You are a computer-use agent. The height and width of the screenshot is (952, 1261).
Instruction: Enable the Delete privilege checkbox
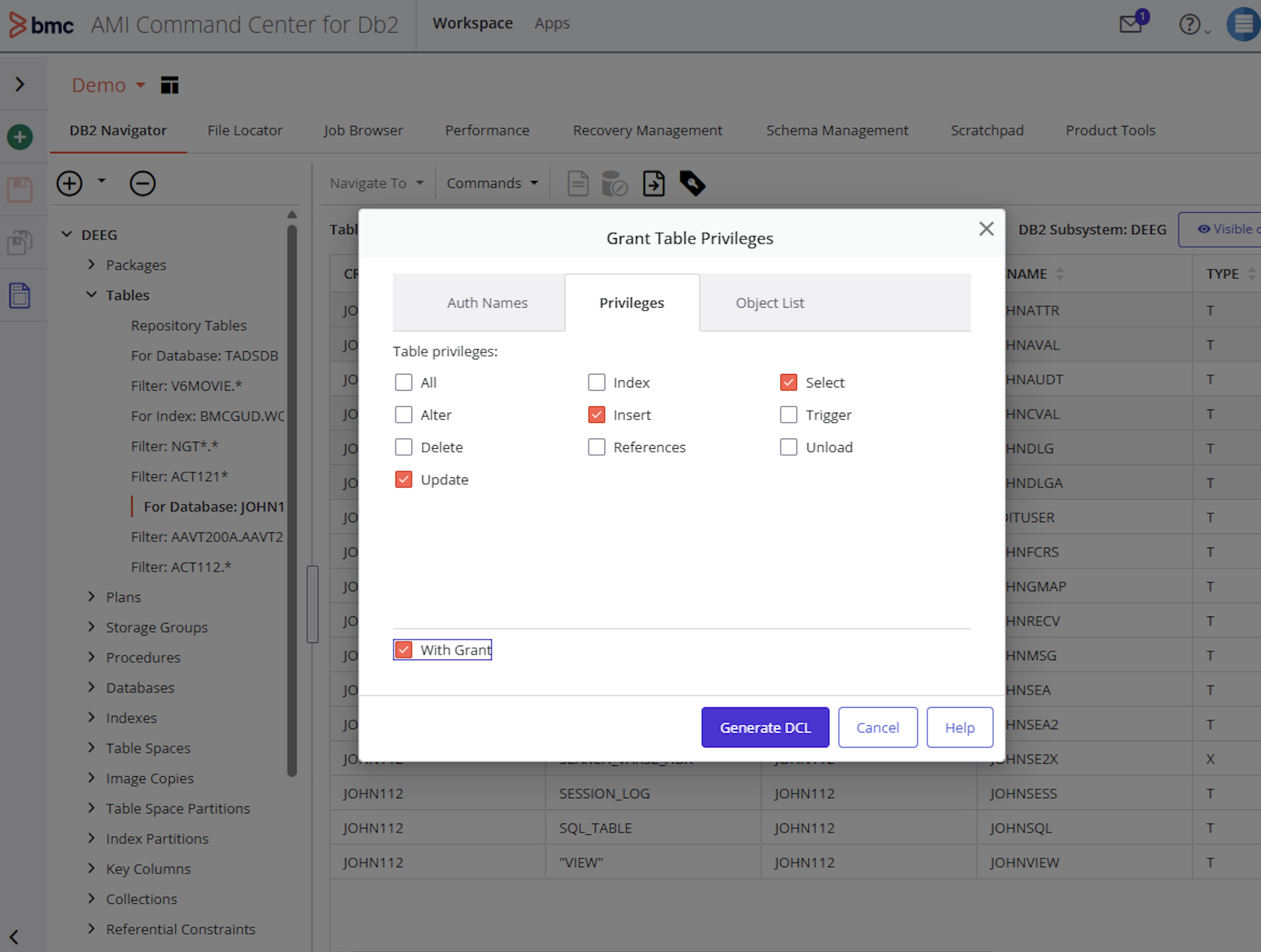[x=403, y=447]
